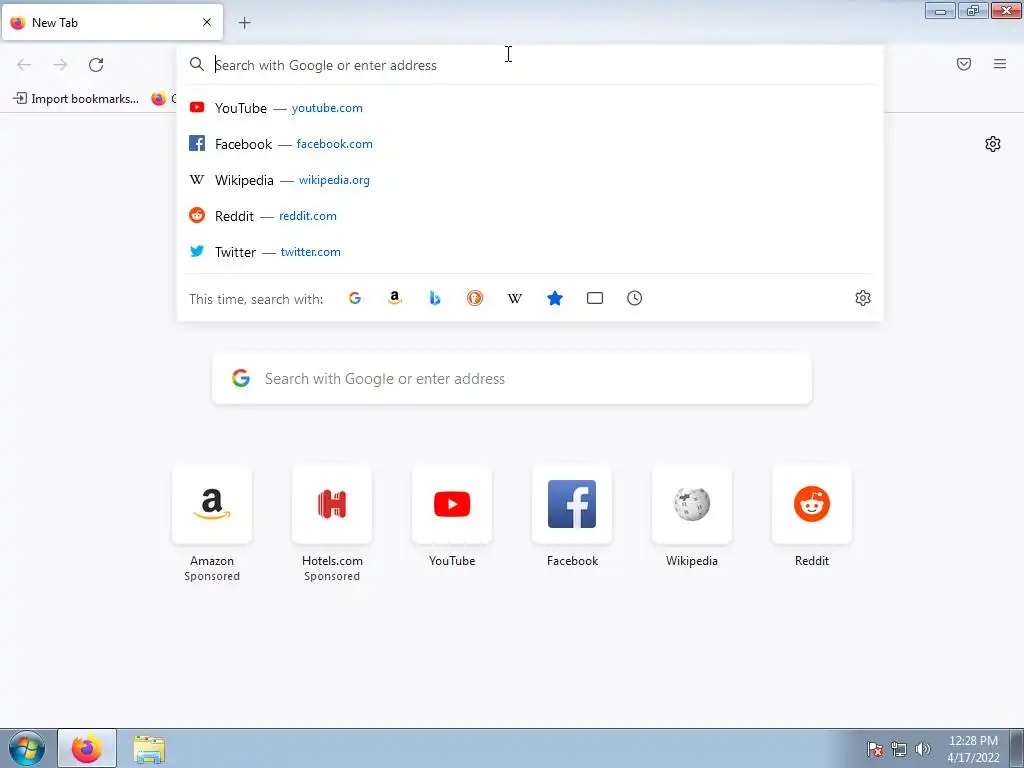Go back one page

24,65
